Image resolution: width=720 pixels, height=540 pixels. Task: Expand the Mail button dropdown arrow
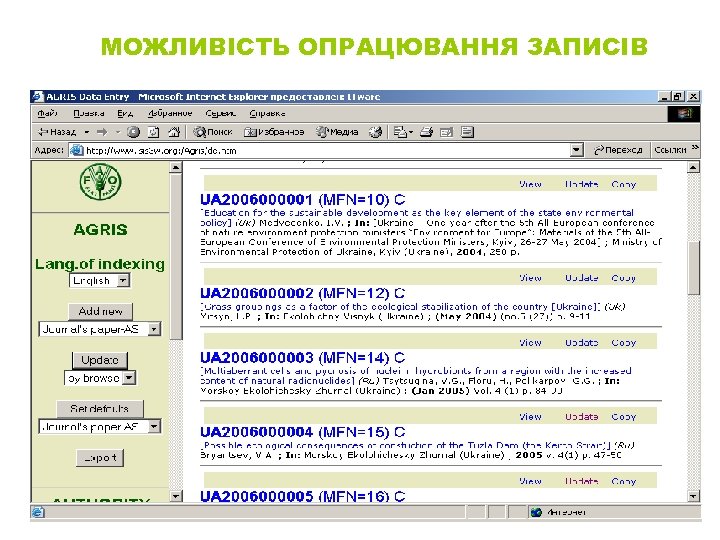(411, 132)
